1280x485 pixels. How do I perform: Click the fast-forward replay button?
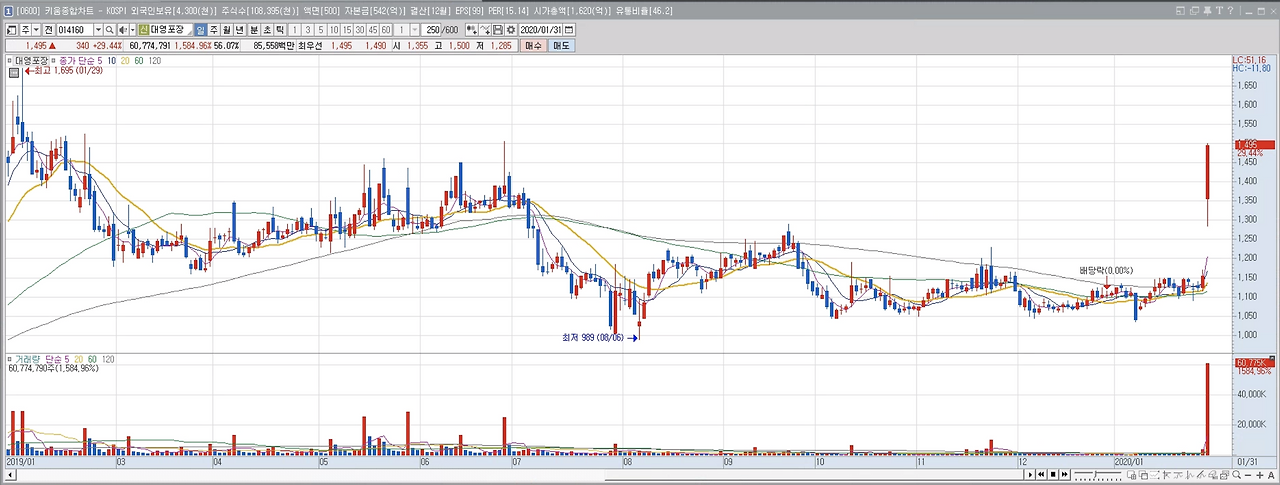tap(1065, 475)
